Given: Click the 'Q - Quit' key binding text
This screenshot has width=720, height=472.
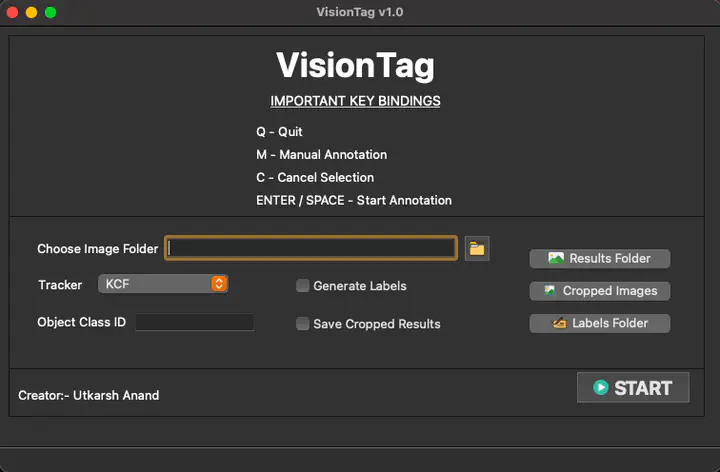Looking at the screenshot, I should pos(279,132).
